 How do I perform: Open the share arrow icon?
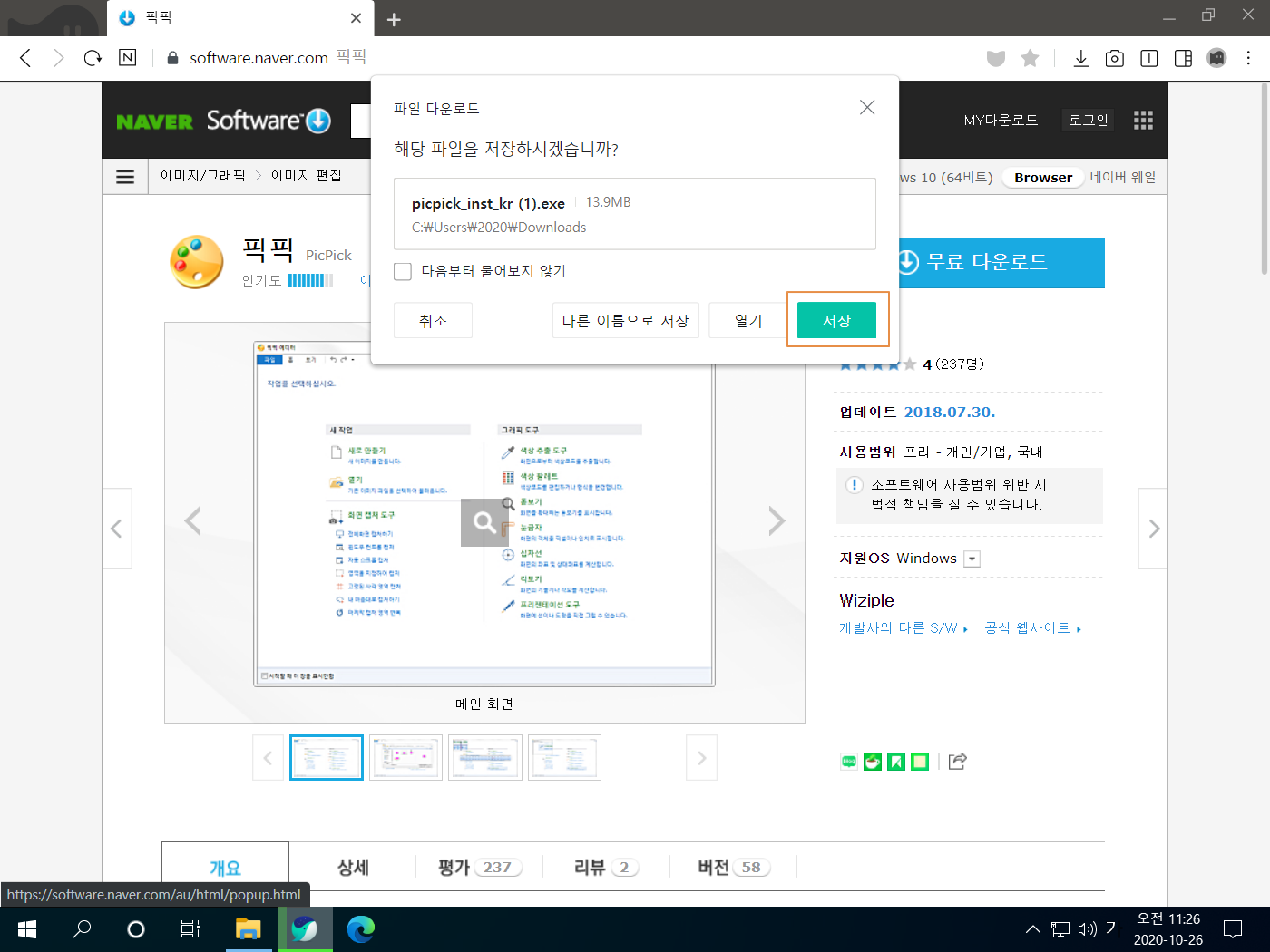pyautogui.click(x=958, y=762)
